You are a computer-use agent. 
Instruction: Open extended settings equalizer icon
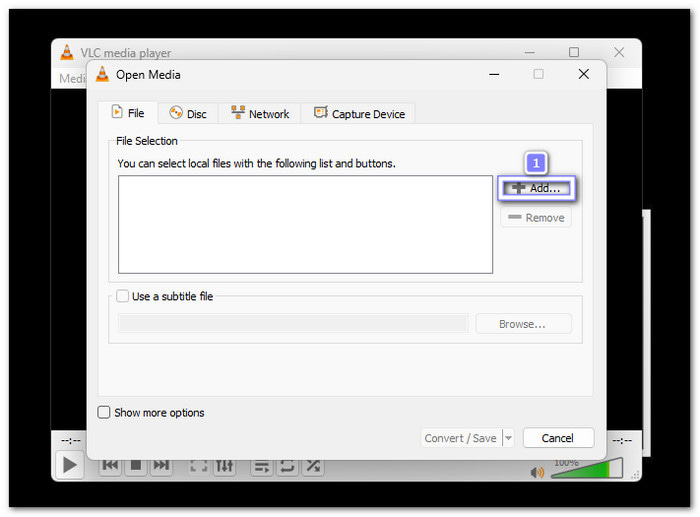225,466
